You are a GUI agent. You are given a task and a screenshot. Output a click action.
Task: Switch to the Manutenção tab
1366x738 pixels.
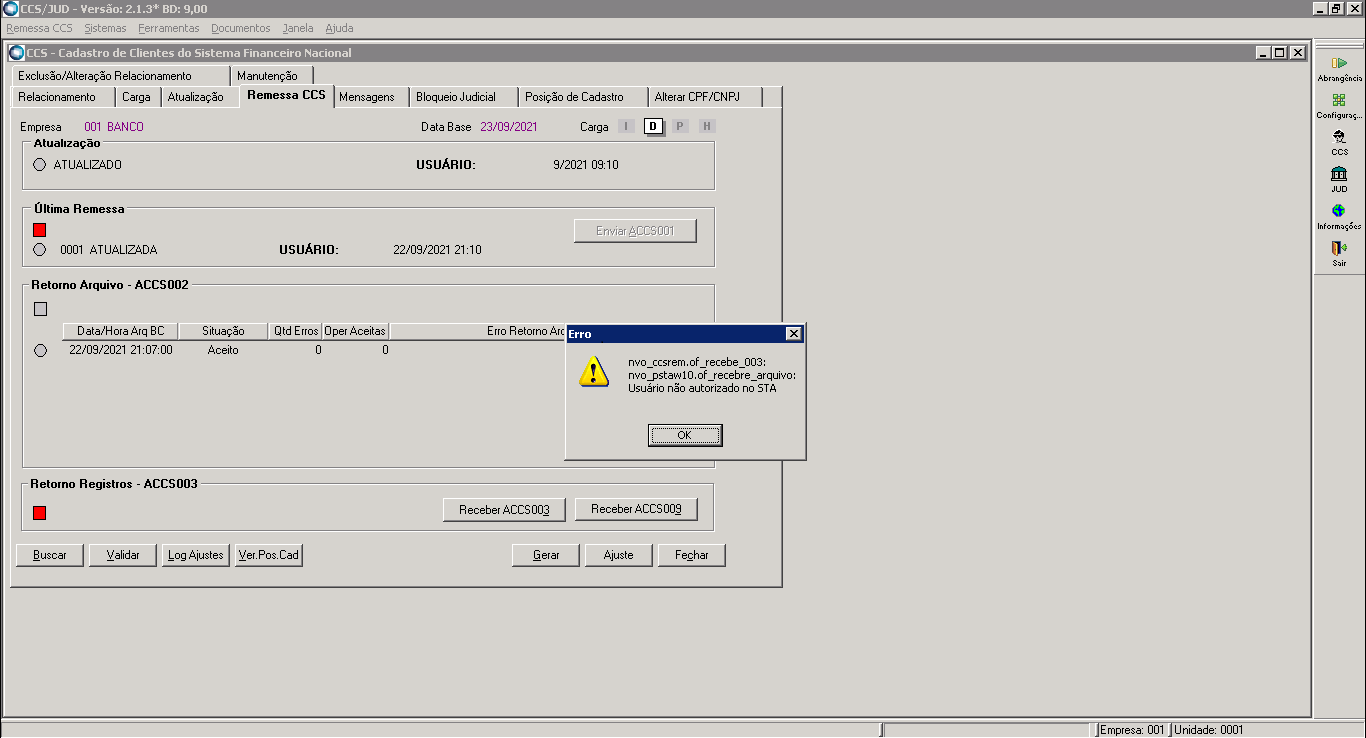[270, 76]
